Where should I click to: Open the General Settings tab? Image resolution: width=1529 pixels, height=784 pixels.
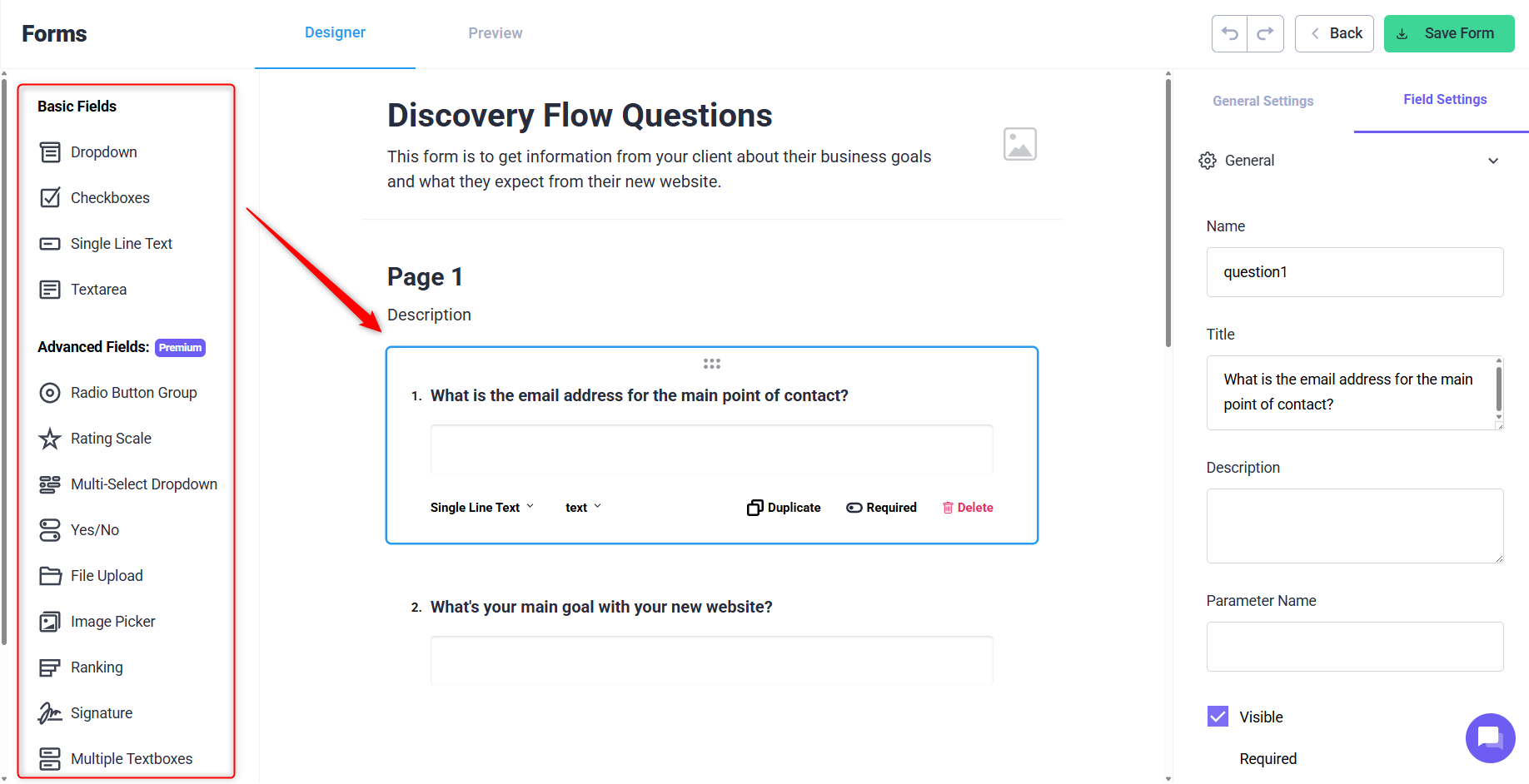[1263, 101]
